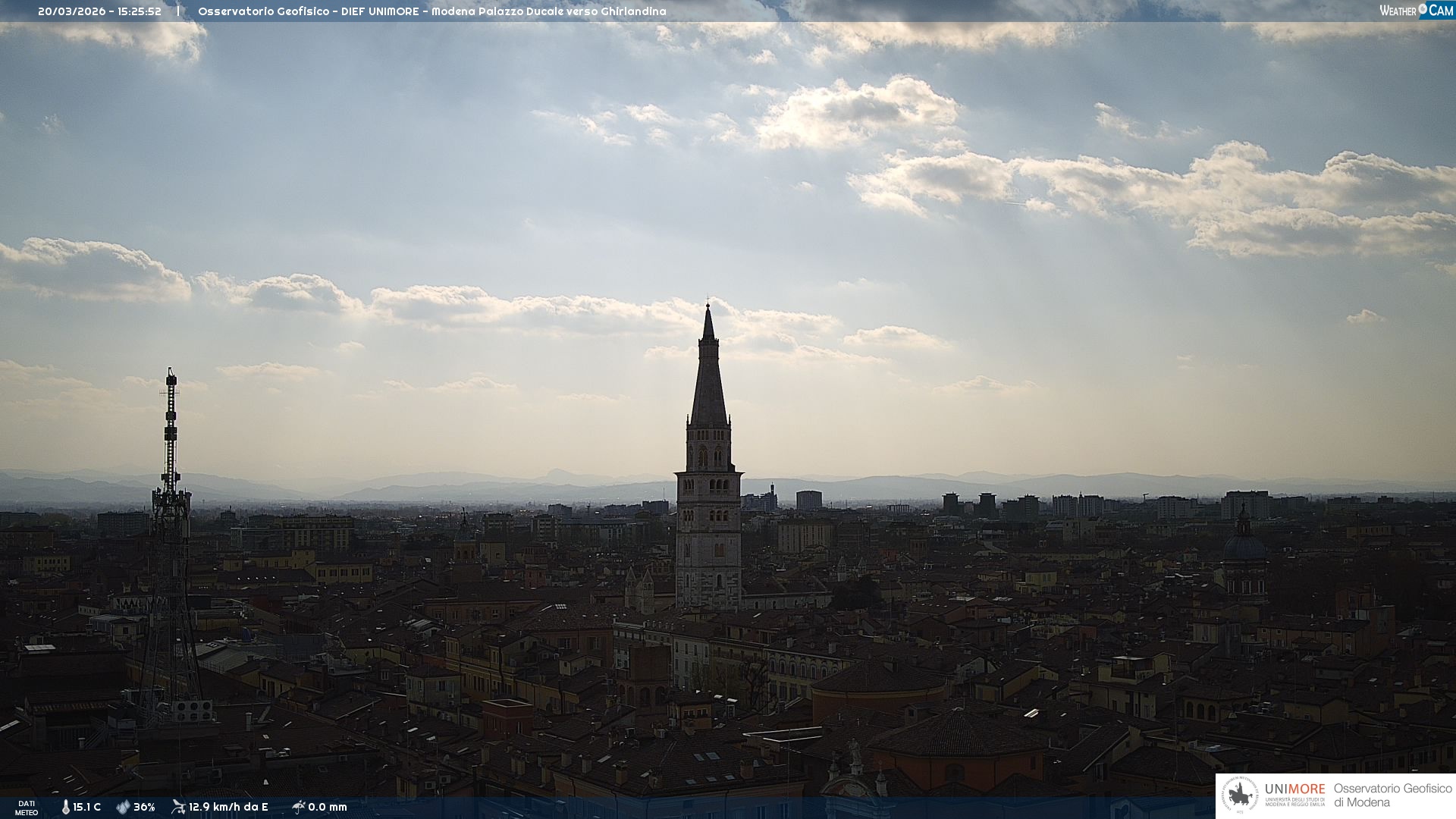Click the Weather word in the top logo
Image resolution: width=1456 pixels, height=819 pixels.
[x=1398, y=11]
